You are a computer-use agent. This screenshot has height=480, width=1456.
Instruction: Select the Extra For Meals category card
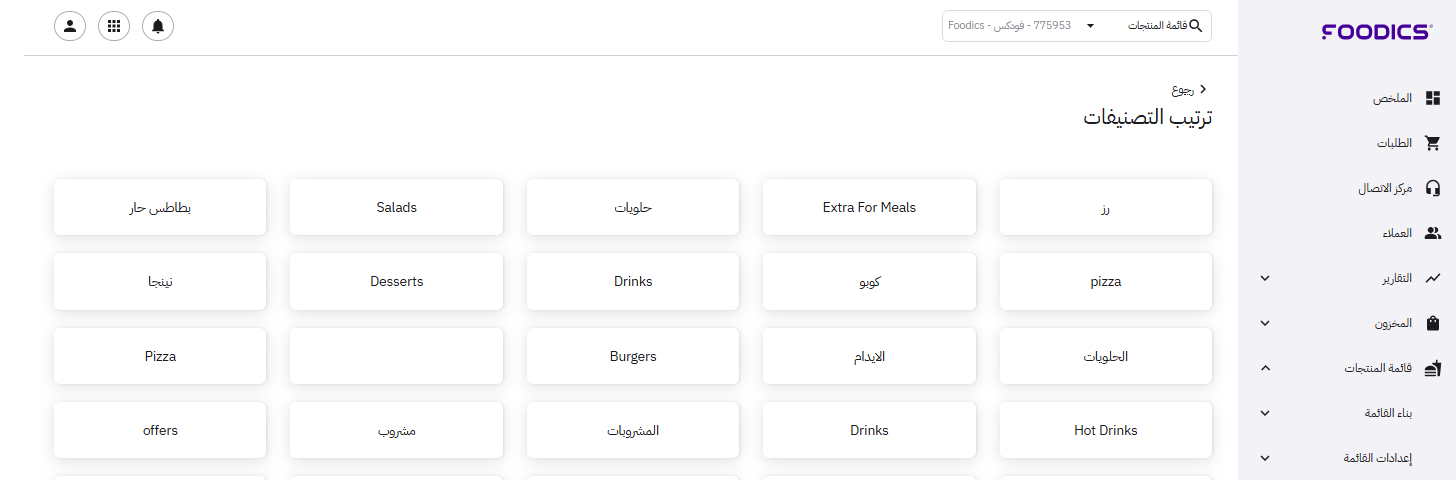point(869,207)
